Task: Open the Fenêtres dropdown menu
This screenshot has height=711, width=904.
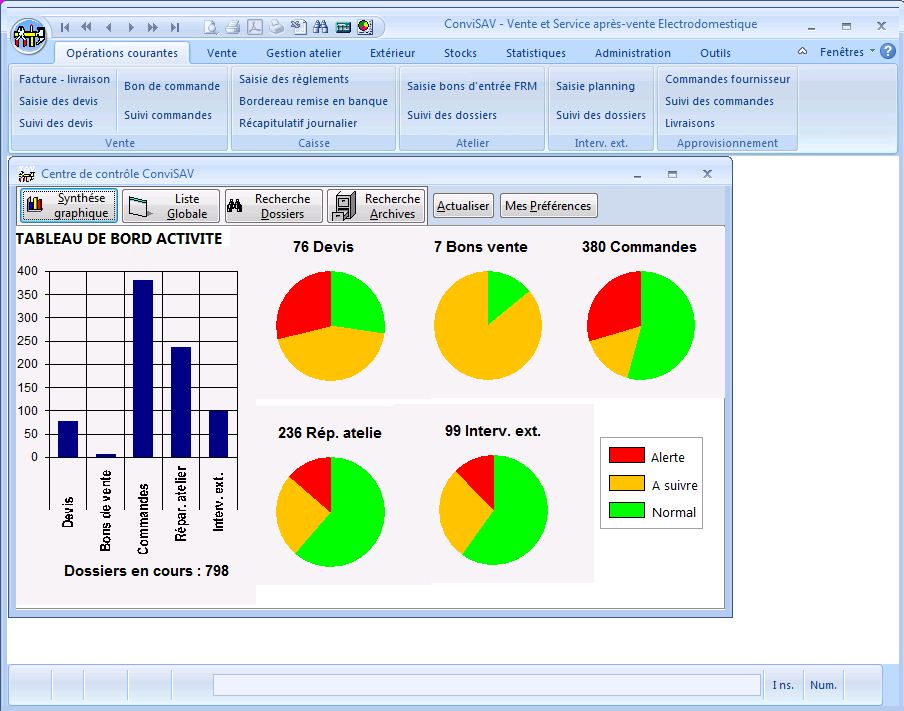Action: (x=847, y=52)
